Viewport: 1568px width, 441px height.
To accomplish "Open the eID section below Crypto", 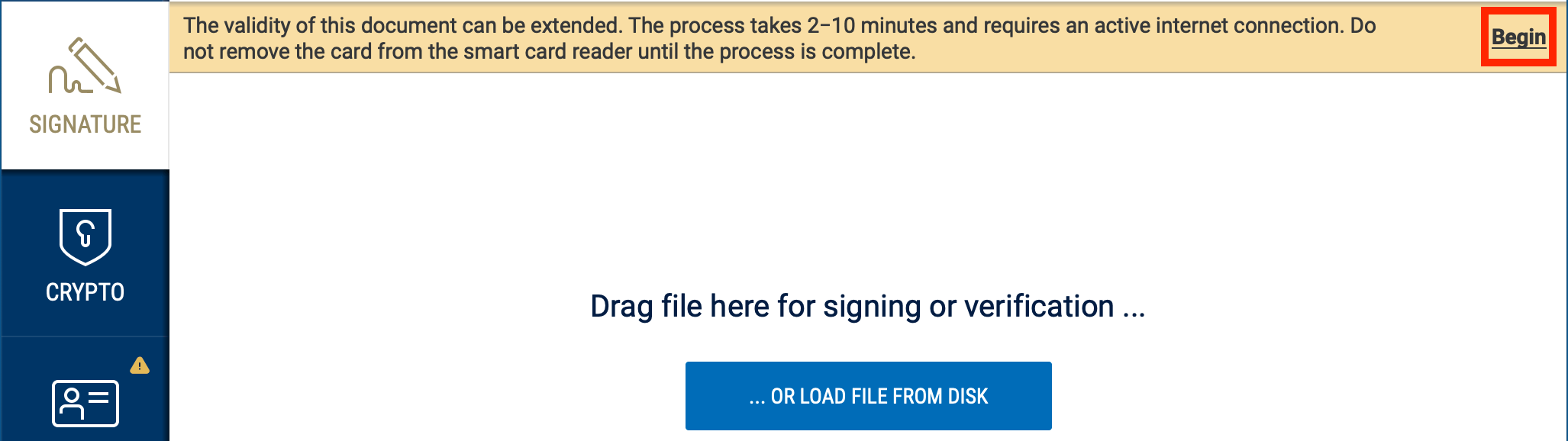I will pos(85,389).
